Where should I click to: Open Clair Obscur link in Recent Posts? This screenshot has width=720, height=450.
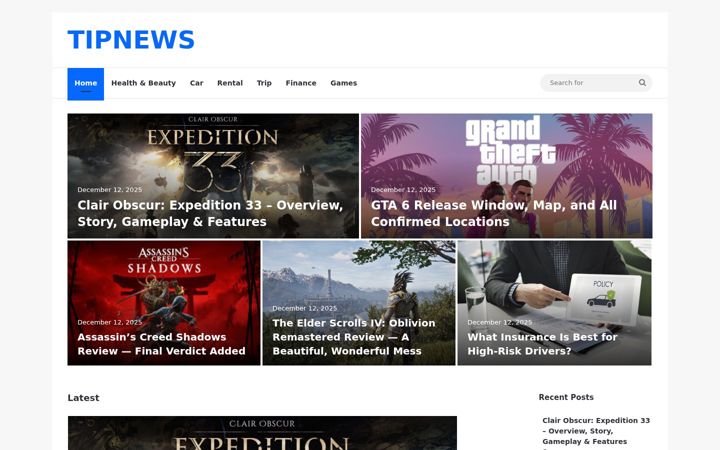coord(596,431)
